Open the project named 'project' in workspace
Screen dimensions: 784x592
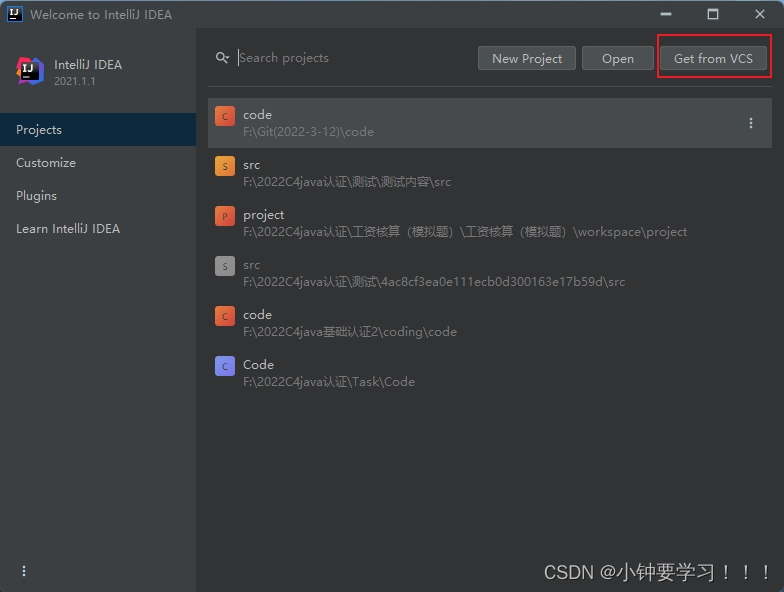(490, 223)
